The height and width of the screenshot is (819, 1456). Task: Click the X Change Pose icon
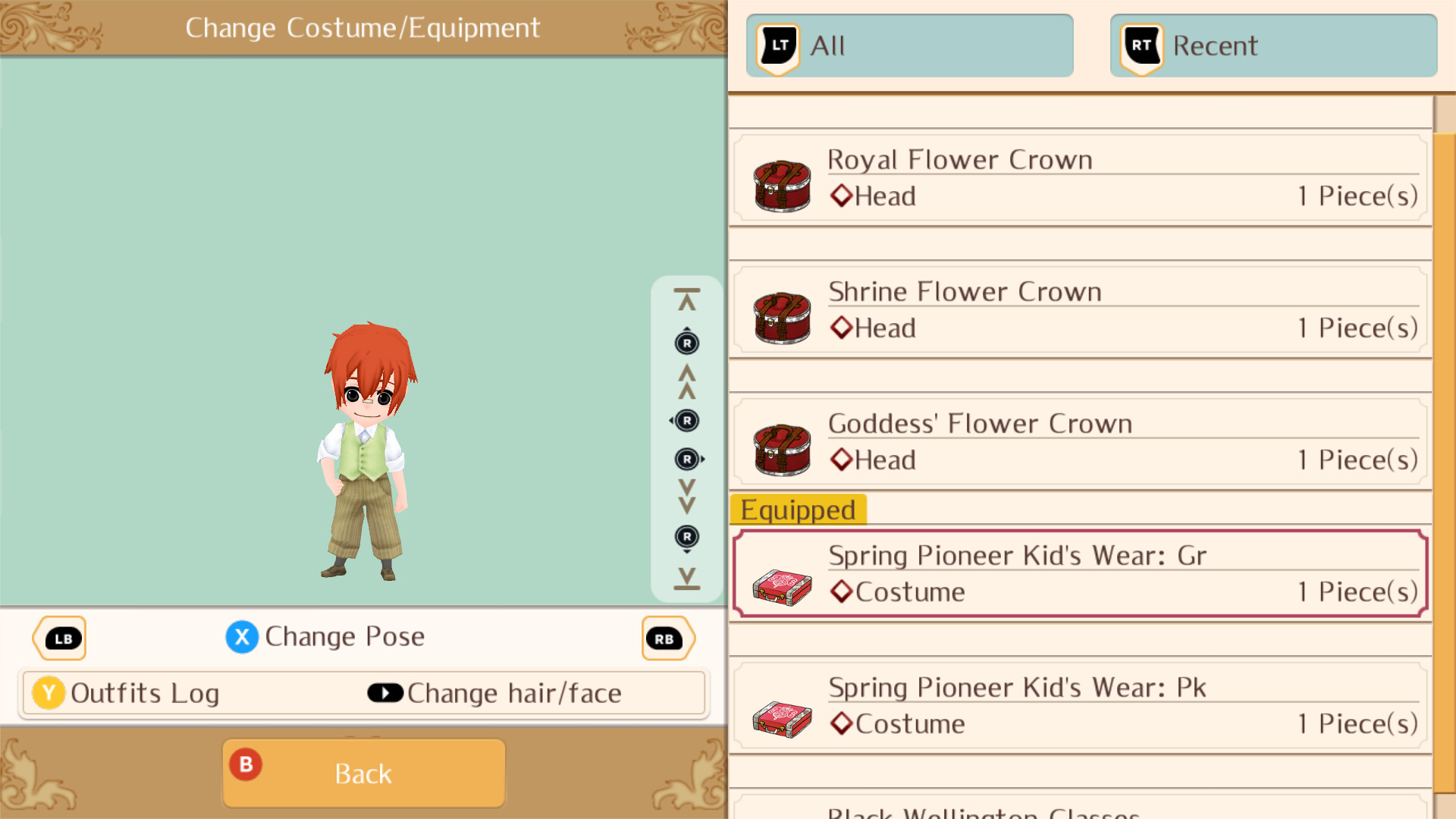click(x=242, y=637)
